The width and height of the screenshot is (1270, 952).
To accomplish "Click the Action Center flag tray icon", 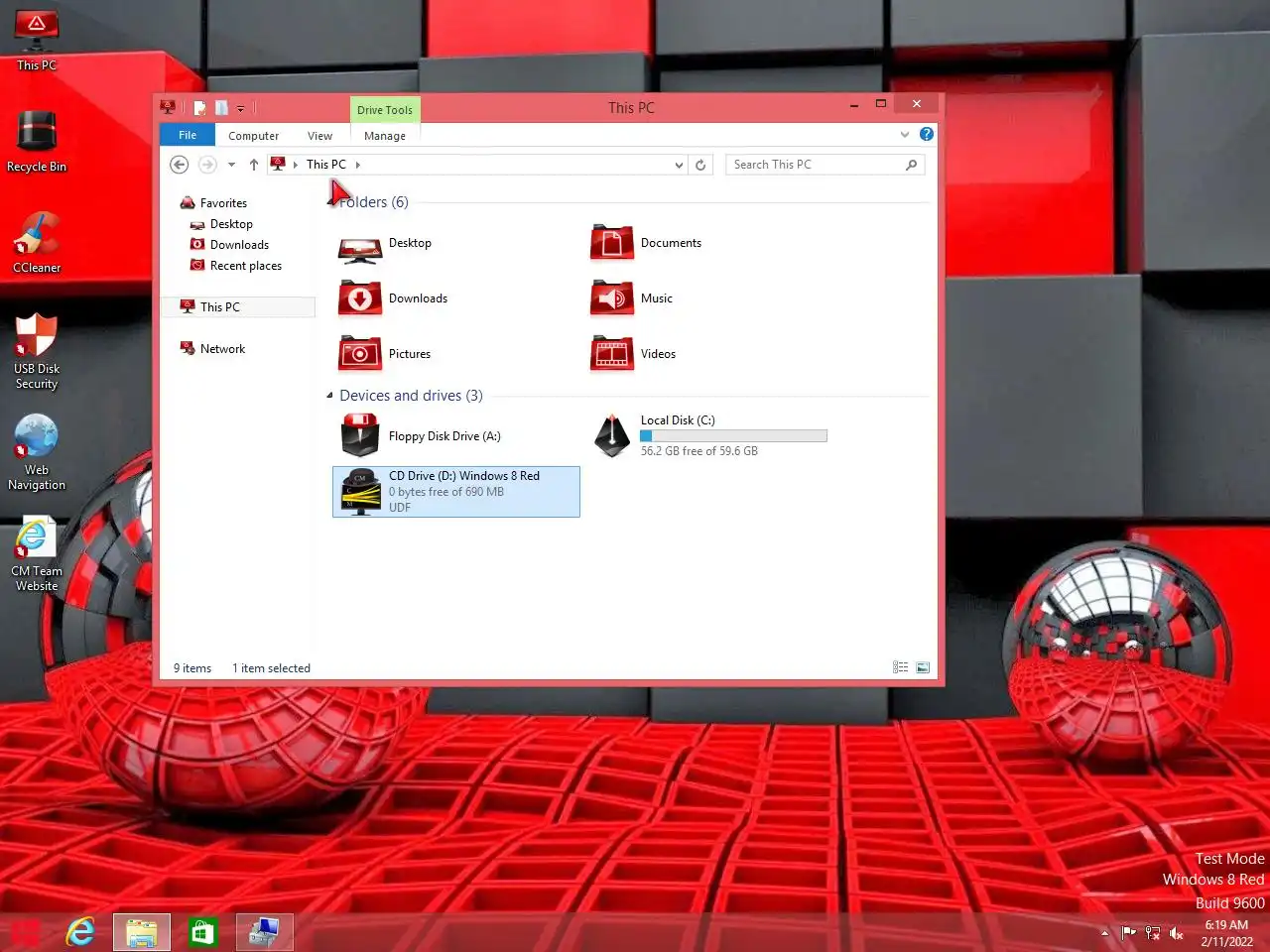I will pos(1129,933).
